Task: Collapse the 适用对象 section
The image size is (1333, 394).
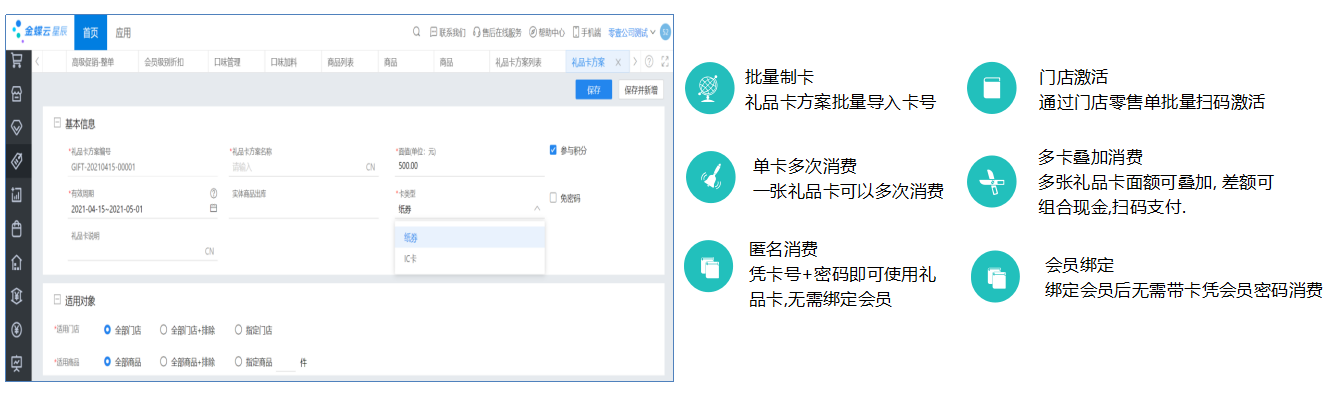Action: tap(57, 300)
